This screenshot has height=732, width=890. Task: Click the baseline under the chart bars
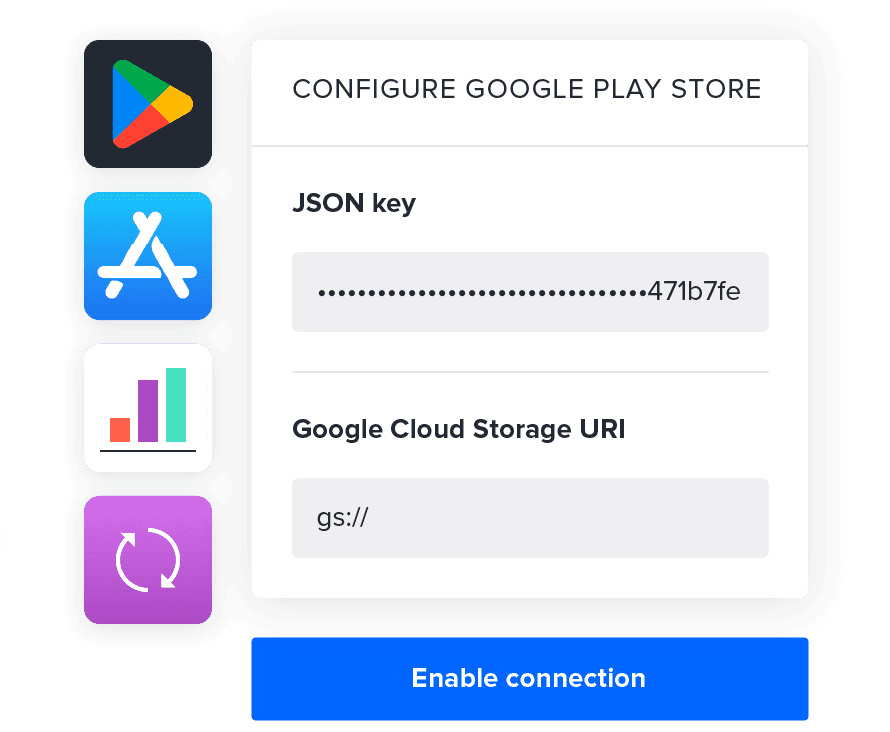pyautogui.click(x=148, y=451)
